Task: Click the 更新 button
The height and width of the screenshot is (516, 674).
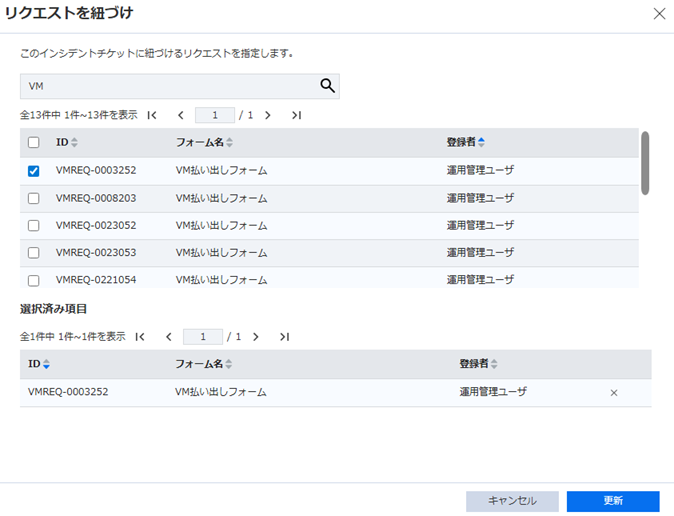Action: pos(612,501)
